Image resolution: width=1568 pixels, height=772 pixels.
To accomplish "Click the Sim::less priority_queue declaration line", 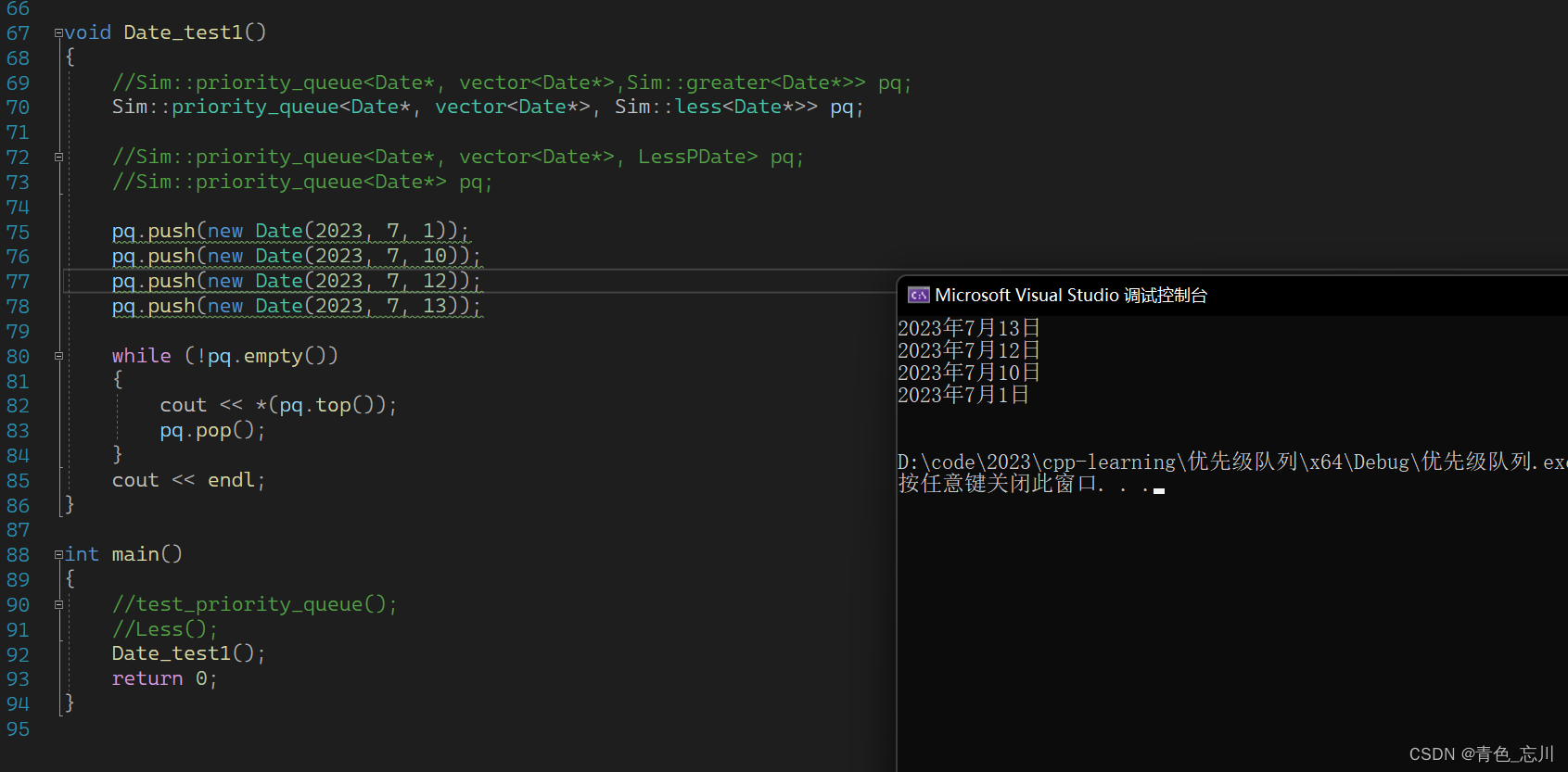I will (x=488, y=108).
